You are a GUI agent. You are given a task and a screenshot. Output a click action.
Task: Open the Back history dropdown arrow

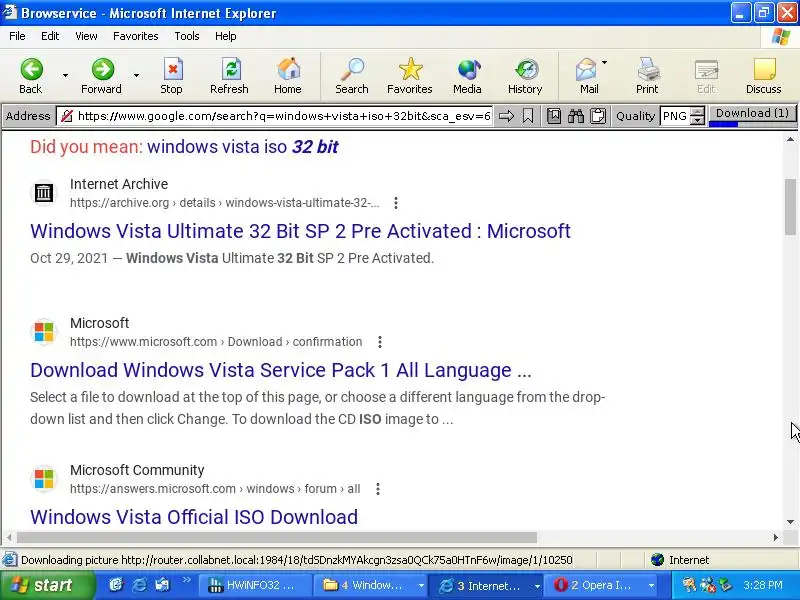pyautogui.click(x=65, y=76)
